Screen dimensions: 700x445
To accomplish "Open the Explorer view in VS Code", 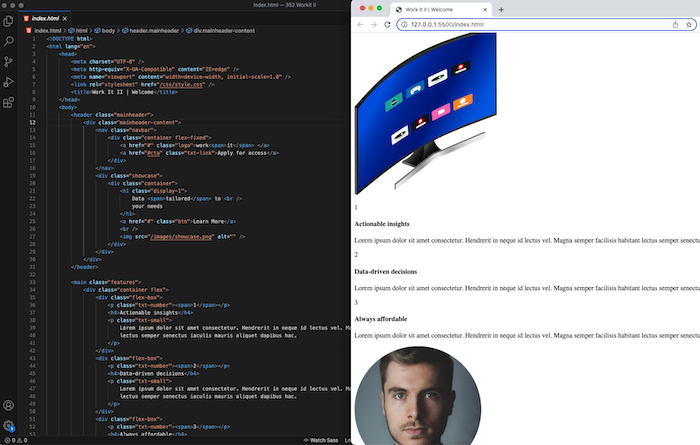I will coord(8,21).
